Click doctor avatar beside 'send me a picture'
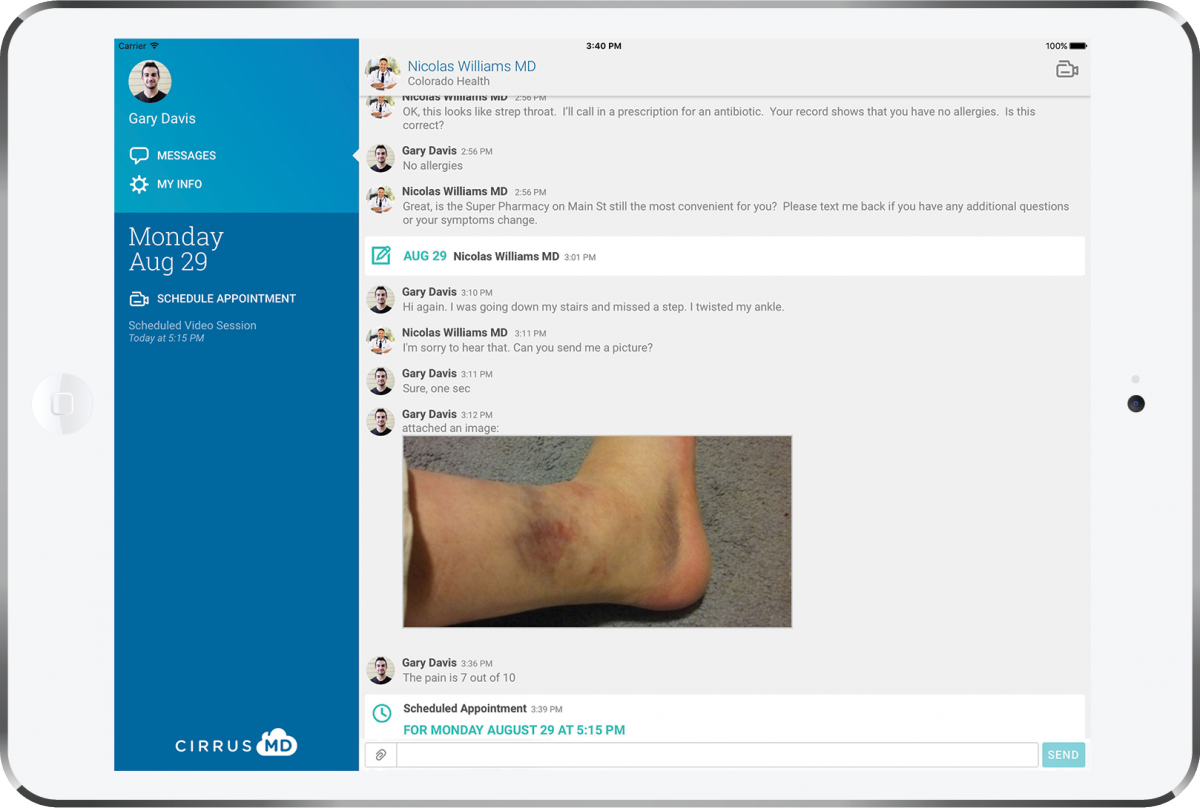The width and height of the screenshot is (1200, 808). click(x=380, y=340)
